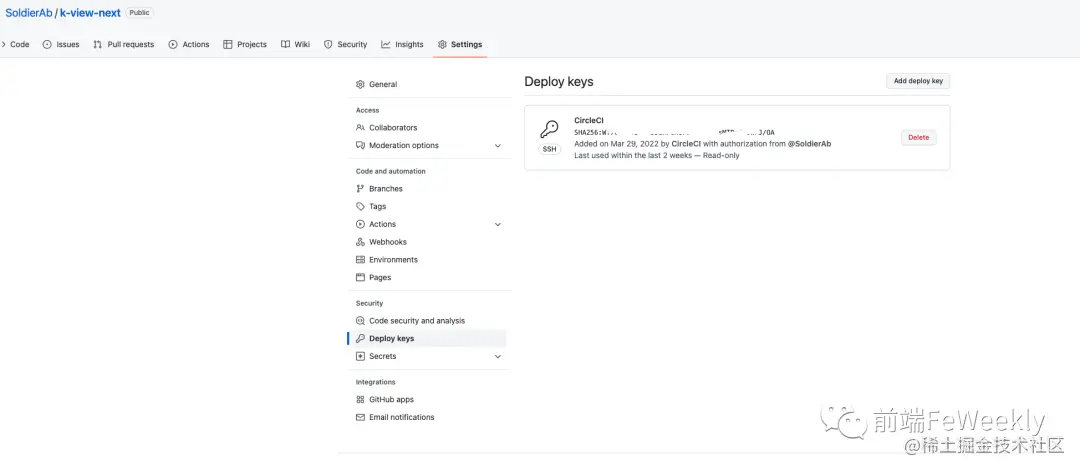Click the Wiki book icon
This screenshot has width=1080, height=471.
(x=285, y=44)
